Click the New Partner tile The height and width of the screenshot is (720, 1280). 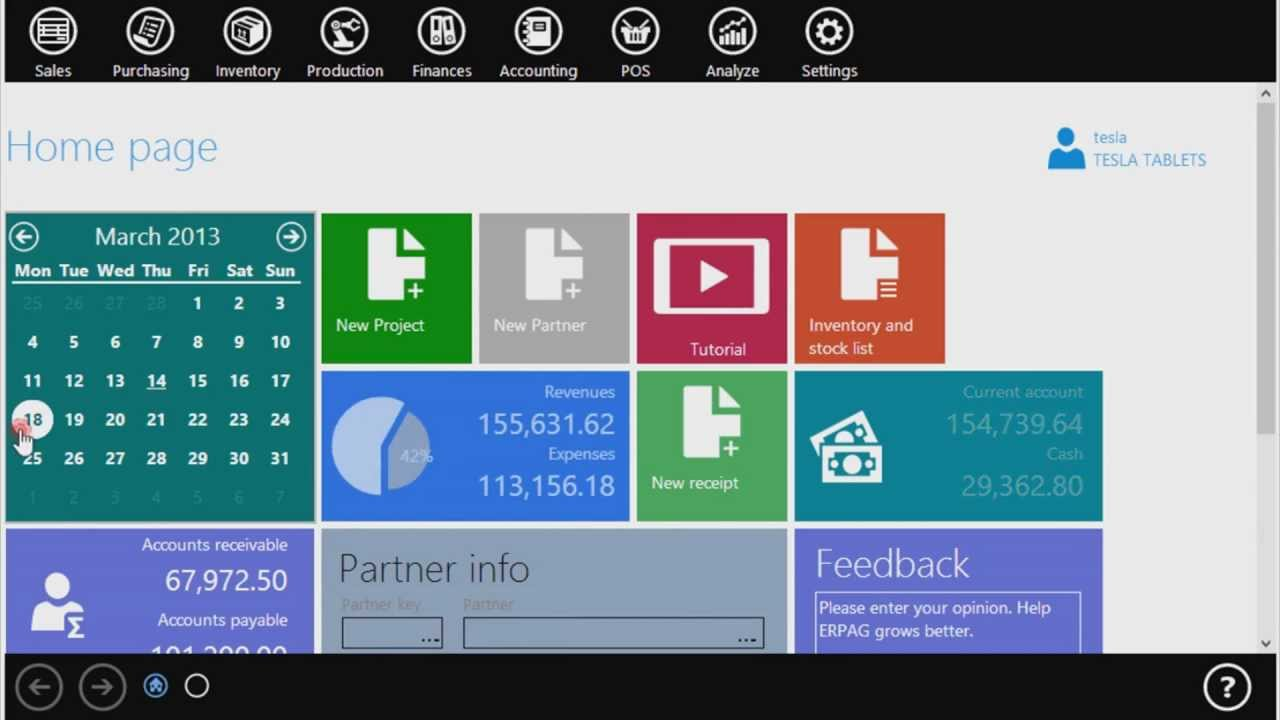coord(554,288)
